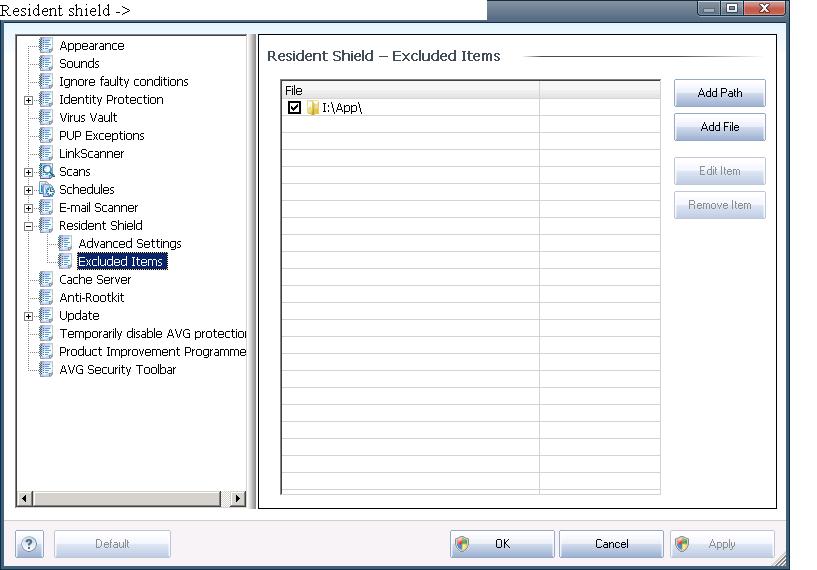Expand the Update tree node

tap(29, 316)
